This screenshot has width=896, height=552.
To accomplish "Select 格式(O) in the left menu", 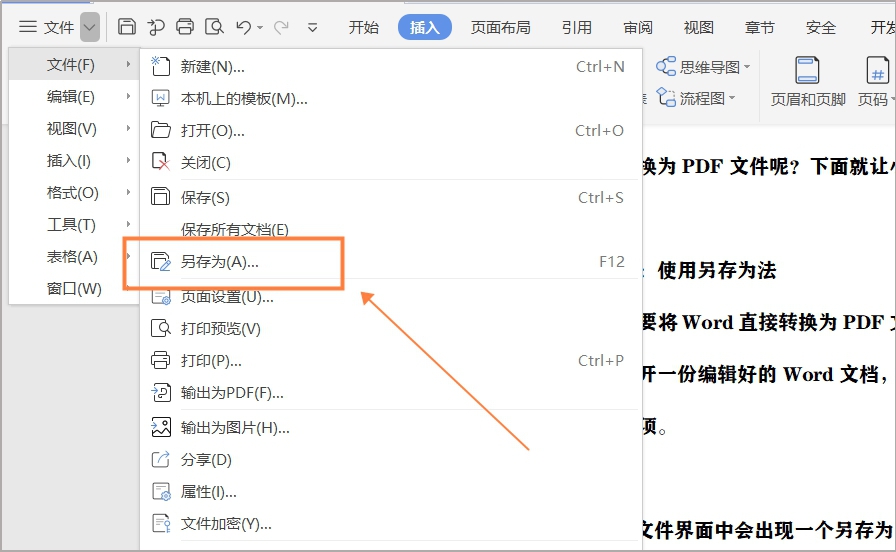I will [x=74, y=193].
